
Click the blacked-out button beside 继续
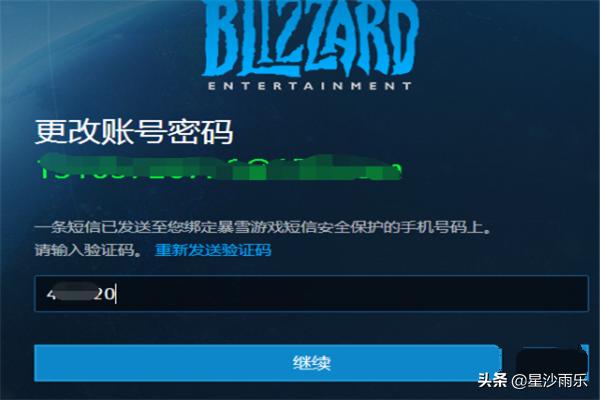point(551,360)
